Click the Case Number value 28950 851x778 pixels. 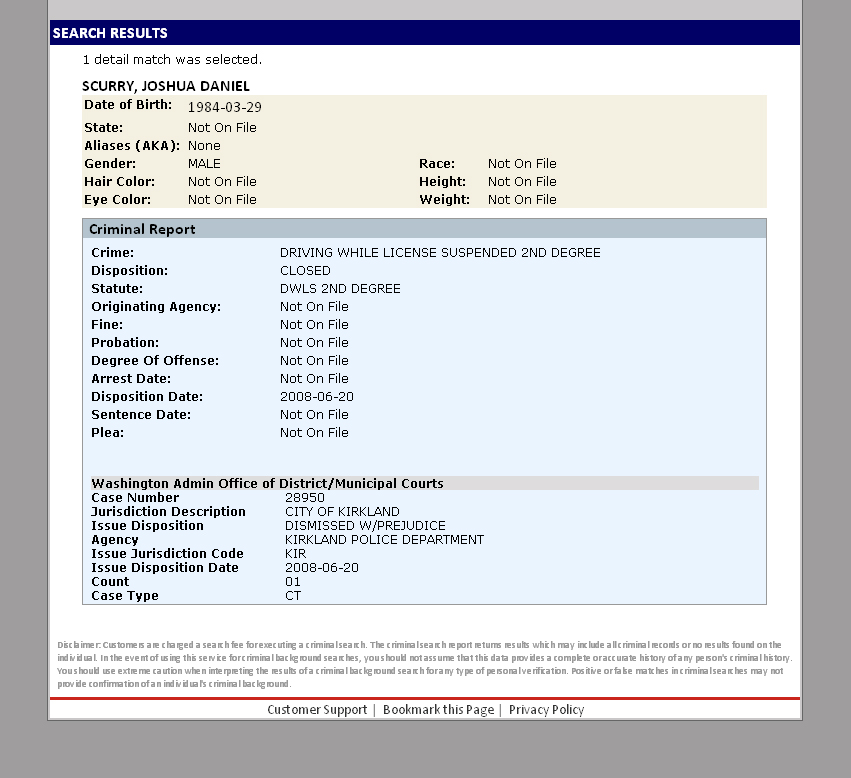click(x=304, y=498)
